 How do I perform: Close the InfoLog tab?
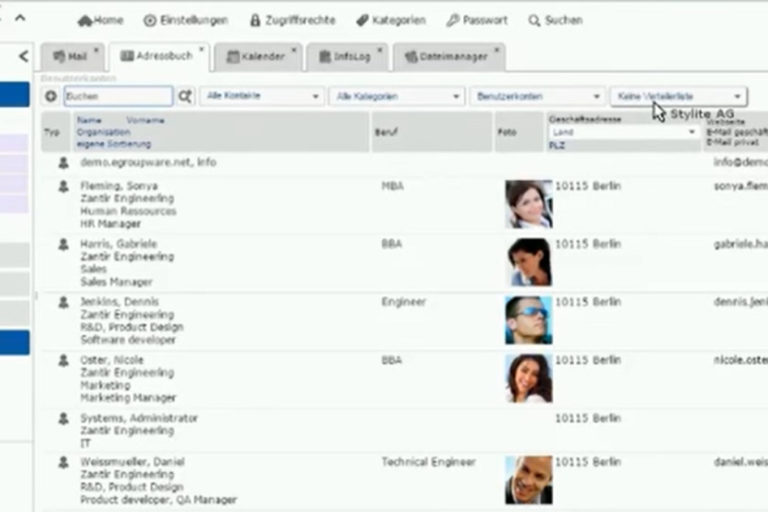[379, 49]
